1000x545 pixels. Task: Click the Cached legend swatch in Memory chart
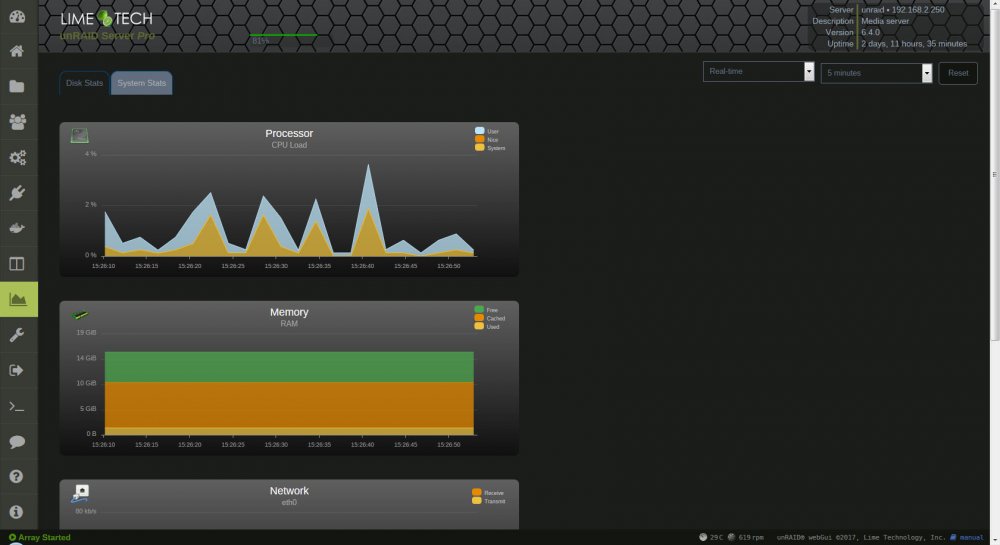click(x=479, y=317)
